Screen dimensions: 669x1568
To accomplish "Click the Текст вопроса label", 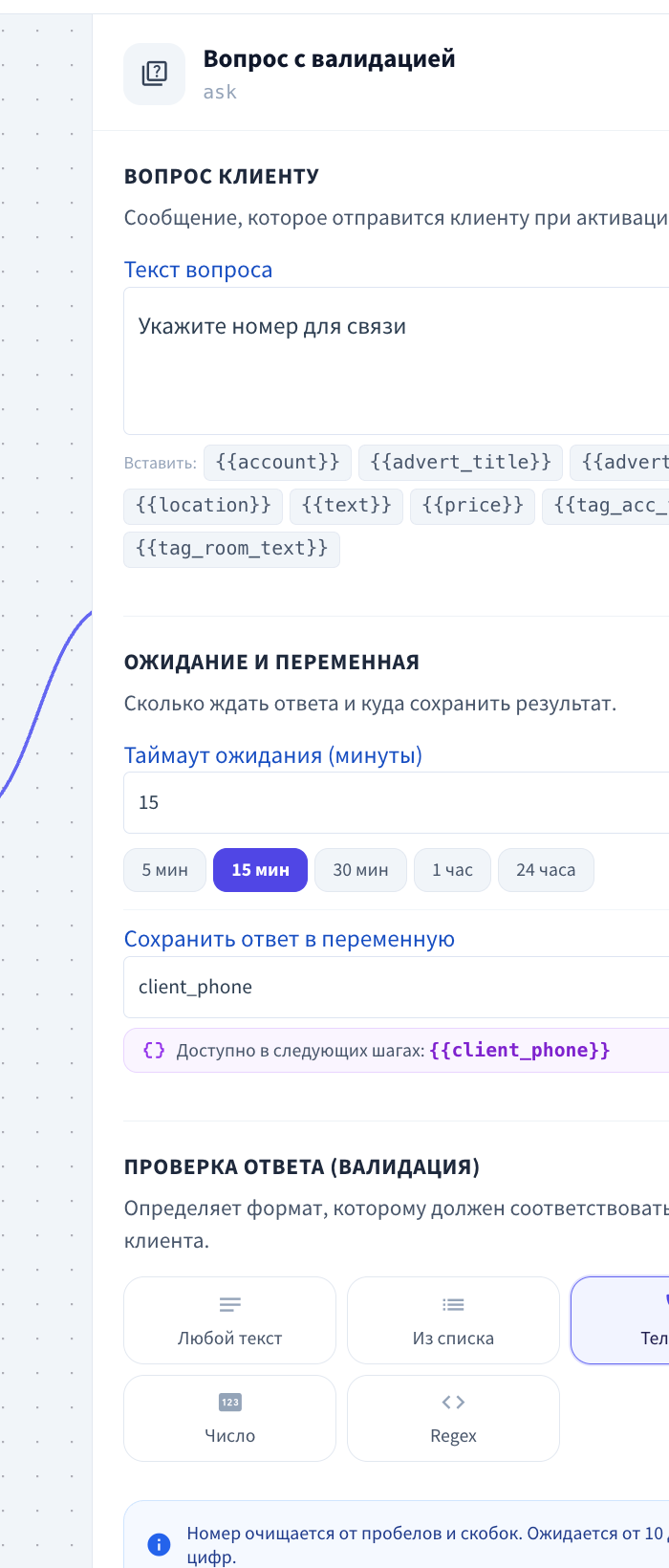I will 198,271.
